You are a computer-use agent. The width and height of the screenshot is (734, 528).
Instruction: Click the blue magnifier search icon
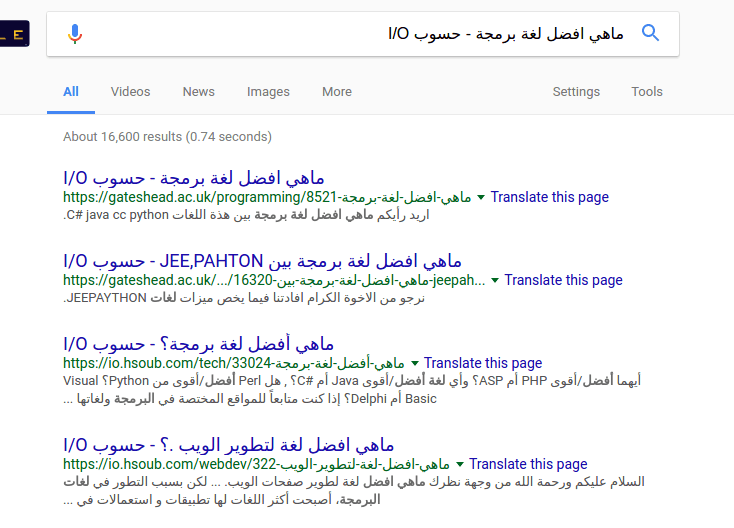point(650,33)
